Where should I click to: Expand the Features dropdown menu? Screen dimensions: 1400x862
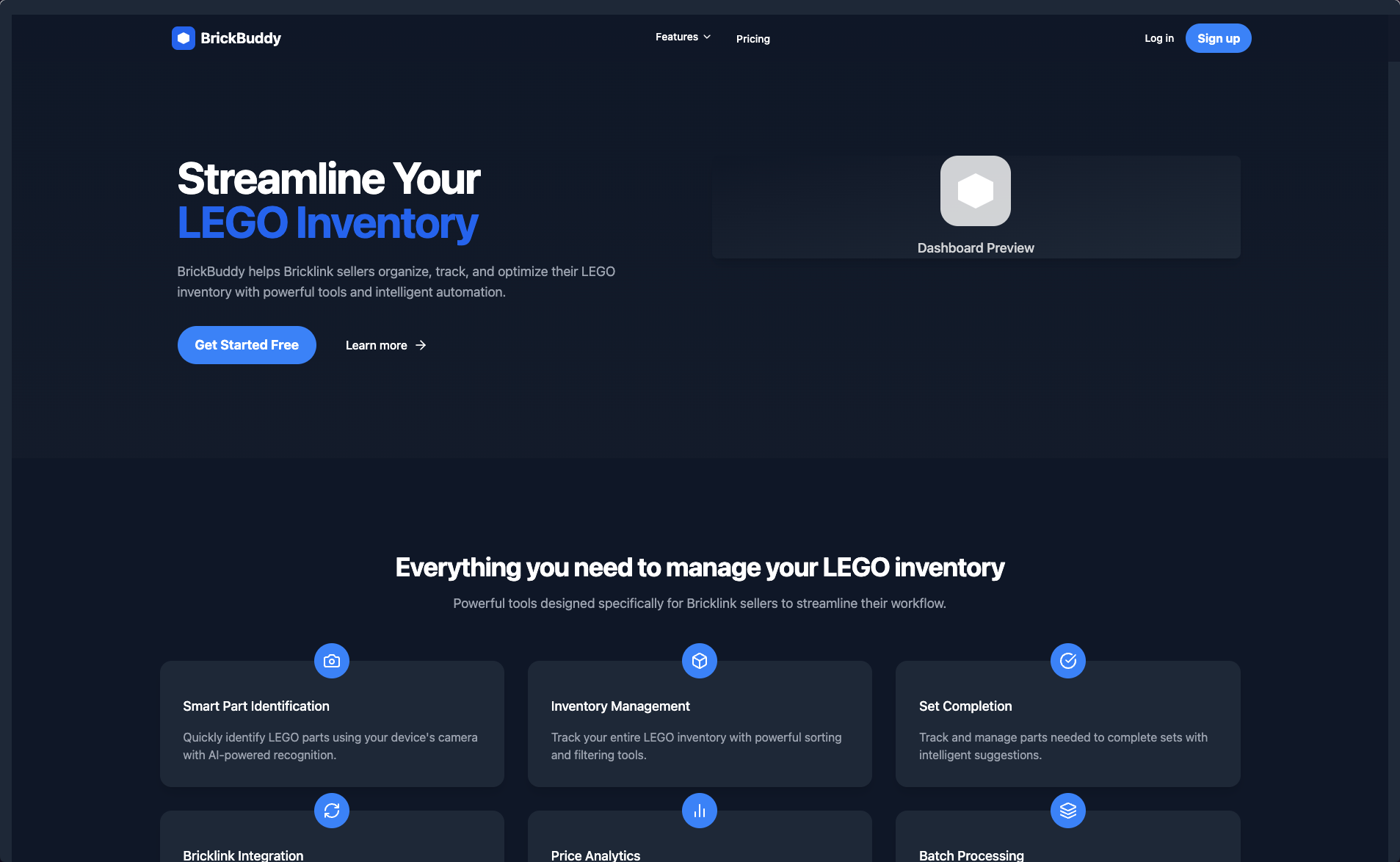pos(683,37)
